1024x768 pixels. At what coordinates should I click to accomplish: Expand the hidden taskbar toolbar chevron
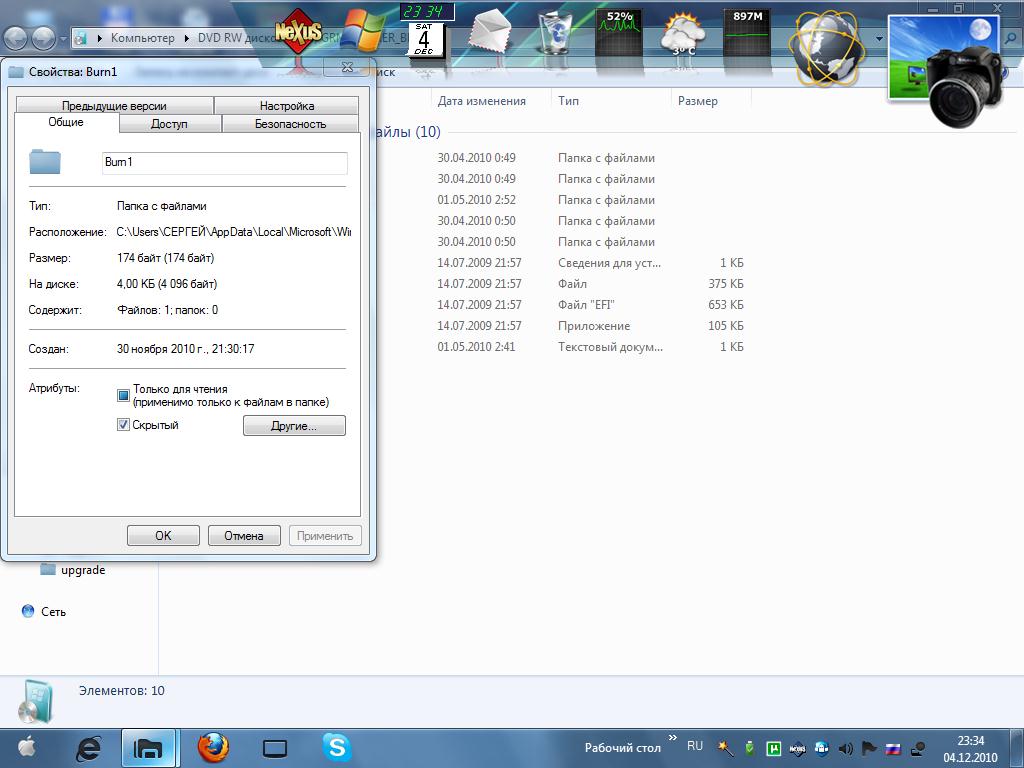click(x=673, y=738)
